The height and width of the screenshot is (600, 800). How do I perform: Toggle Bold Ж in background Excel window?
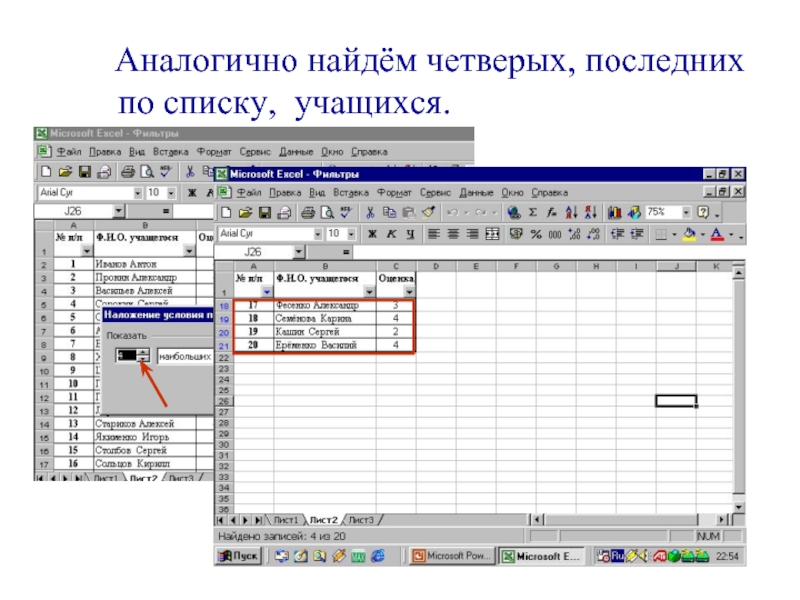point(192,193)
